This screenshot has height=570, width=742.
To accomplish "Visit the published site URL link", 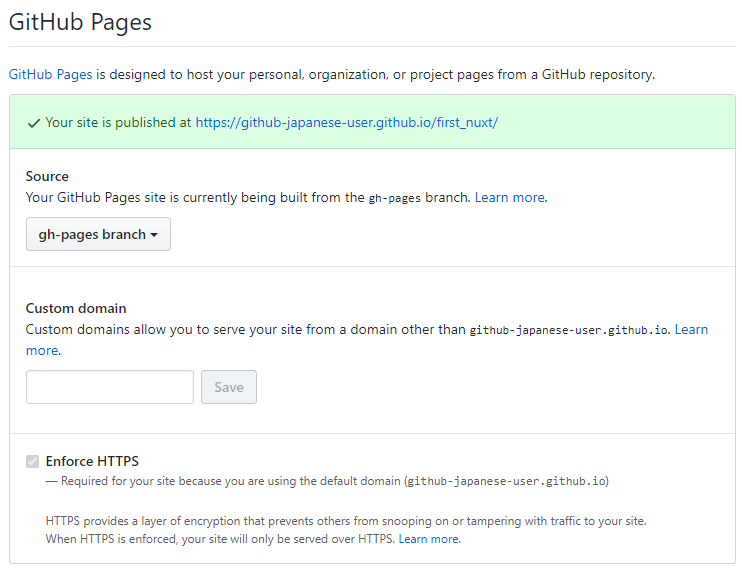I will (346, 123).
